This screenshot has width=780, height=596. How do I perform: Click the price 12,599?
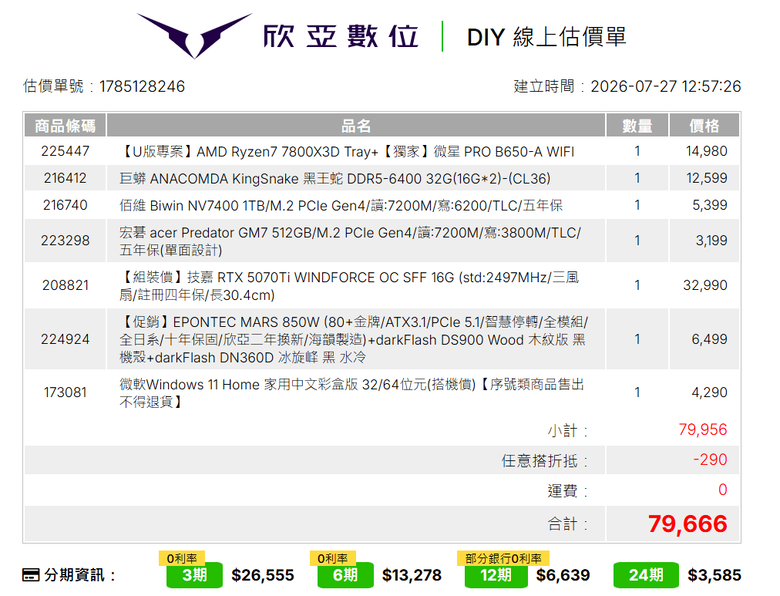(706, 178)
